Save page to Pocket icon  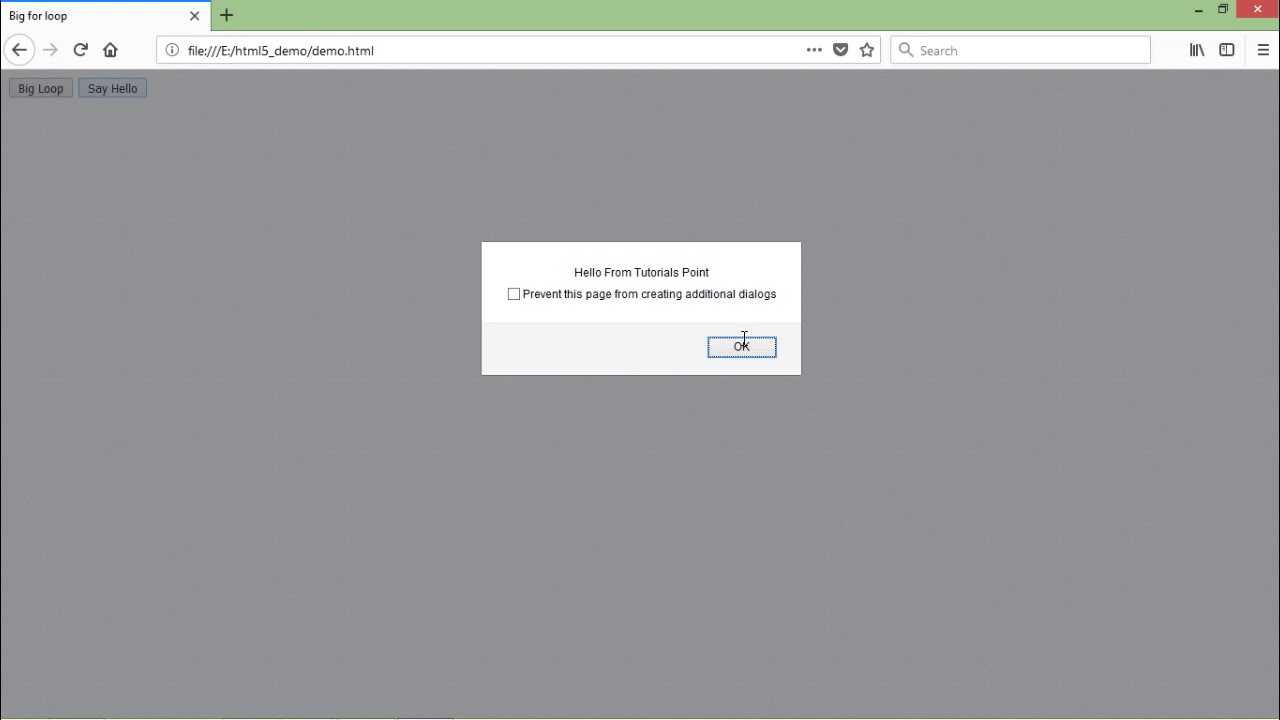point(841,50)
